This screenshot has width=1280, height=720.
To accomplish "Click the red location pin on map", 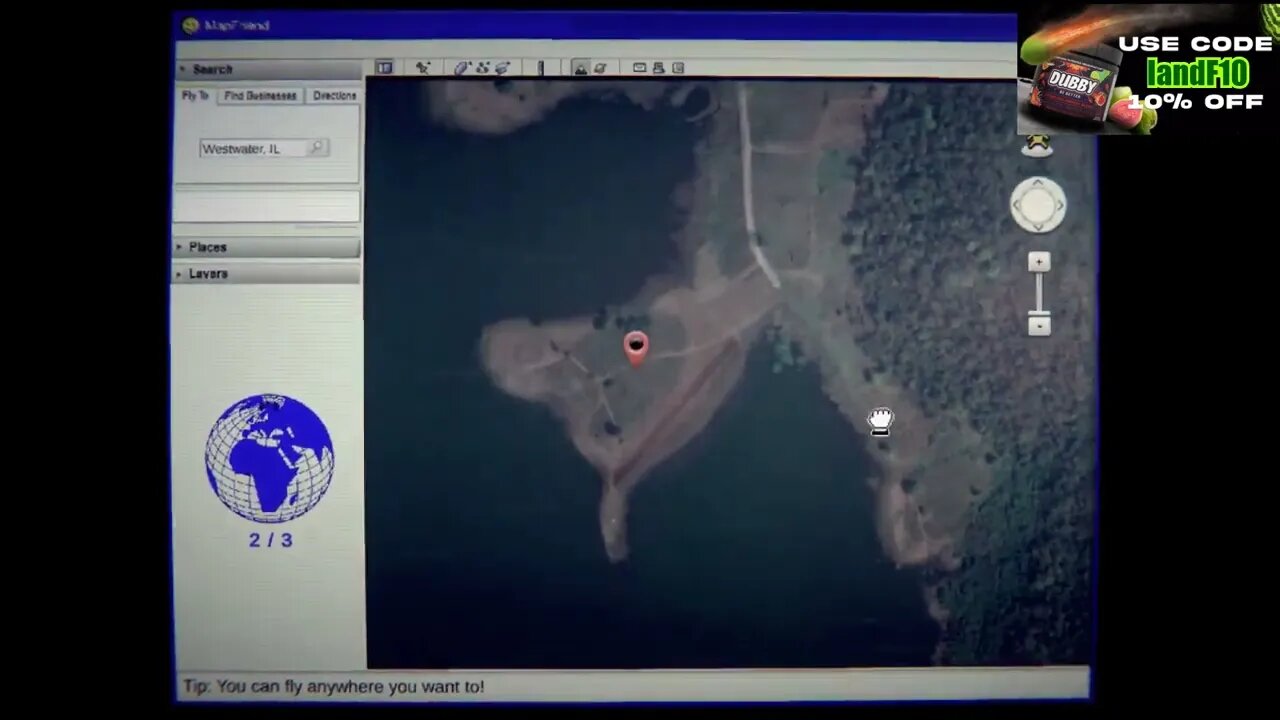I will point(635,347).
